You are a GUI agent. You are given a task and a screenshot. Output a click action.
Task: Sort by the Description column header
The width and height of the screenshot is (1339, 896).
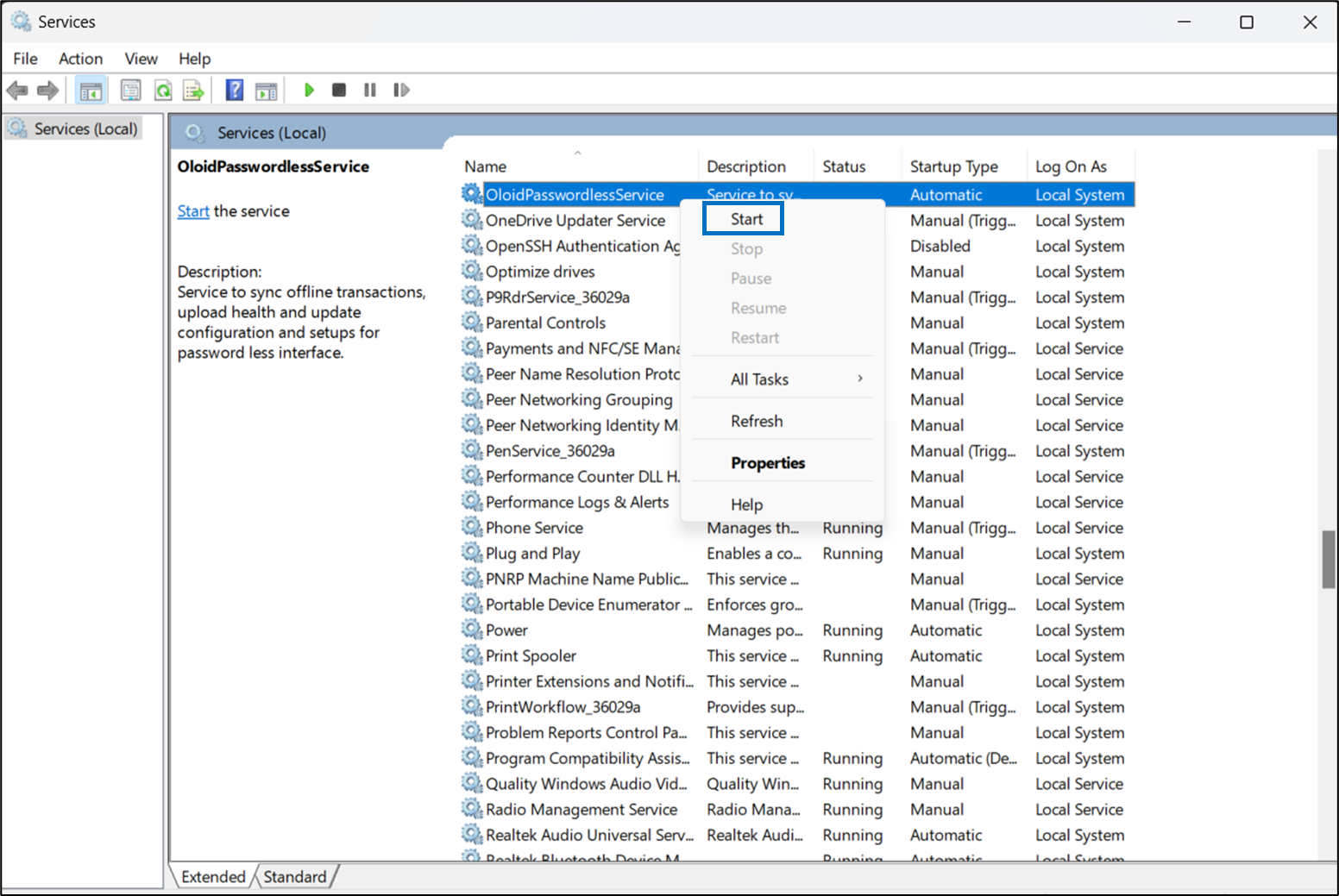(x=755, y=166)
